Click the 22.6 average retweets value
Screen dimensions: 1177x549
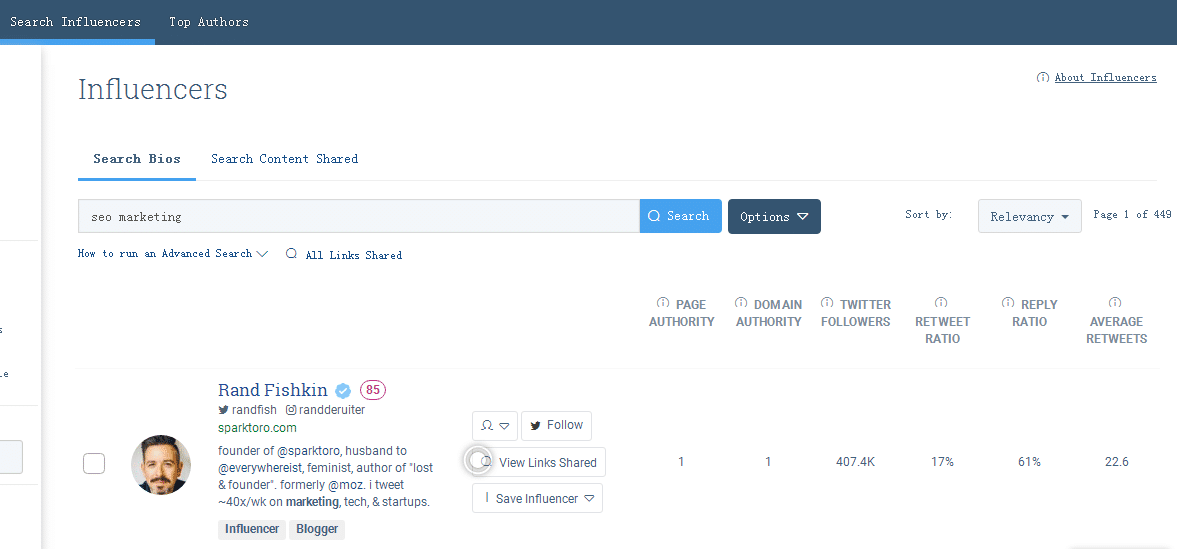pos(1116,462)
